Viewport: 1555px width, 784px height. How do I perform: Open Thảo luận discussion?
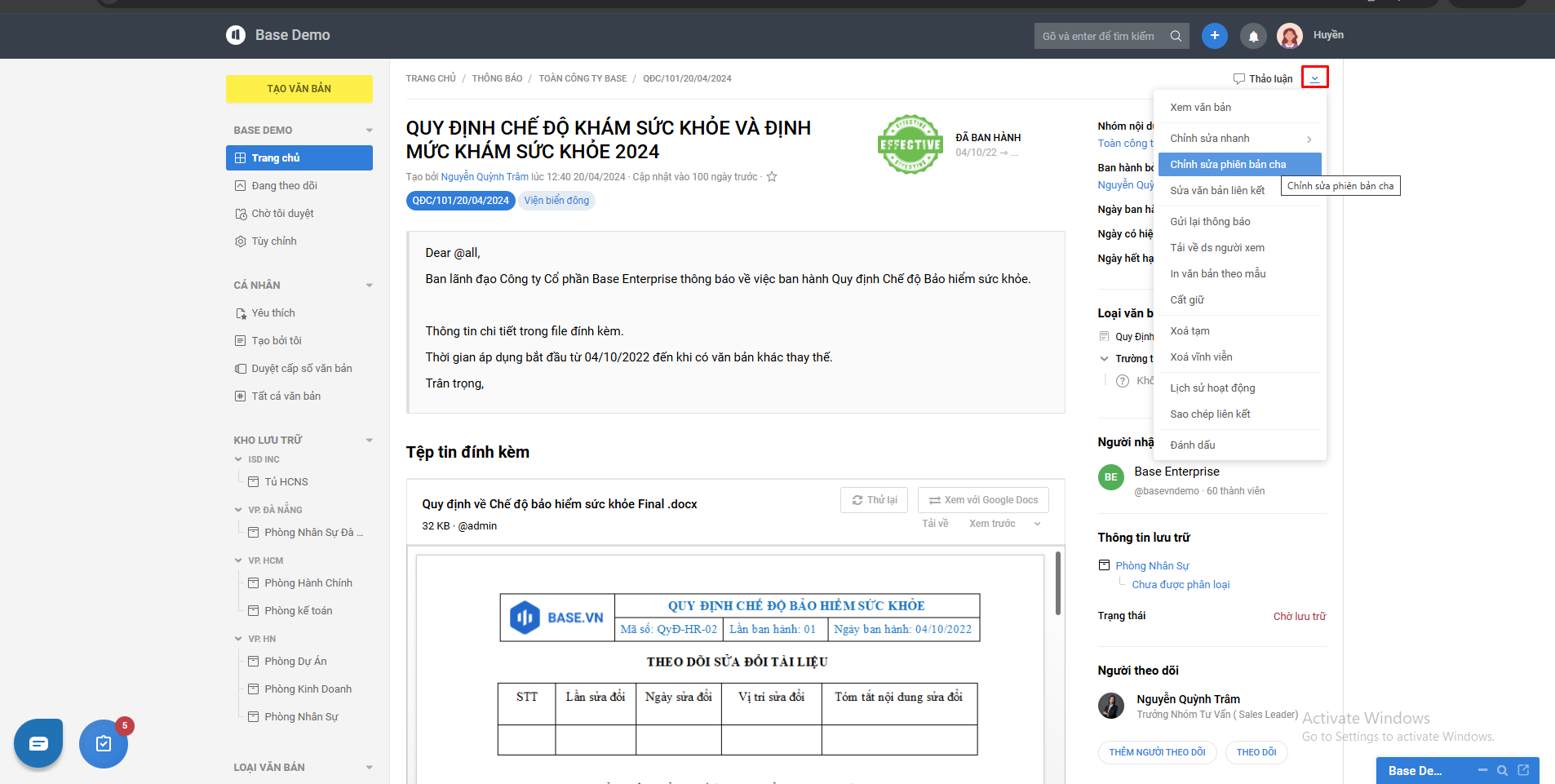1263,79
